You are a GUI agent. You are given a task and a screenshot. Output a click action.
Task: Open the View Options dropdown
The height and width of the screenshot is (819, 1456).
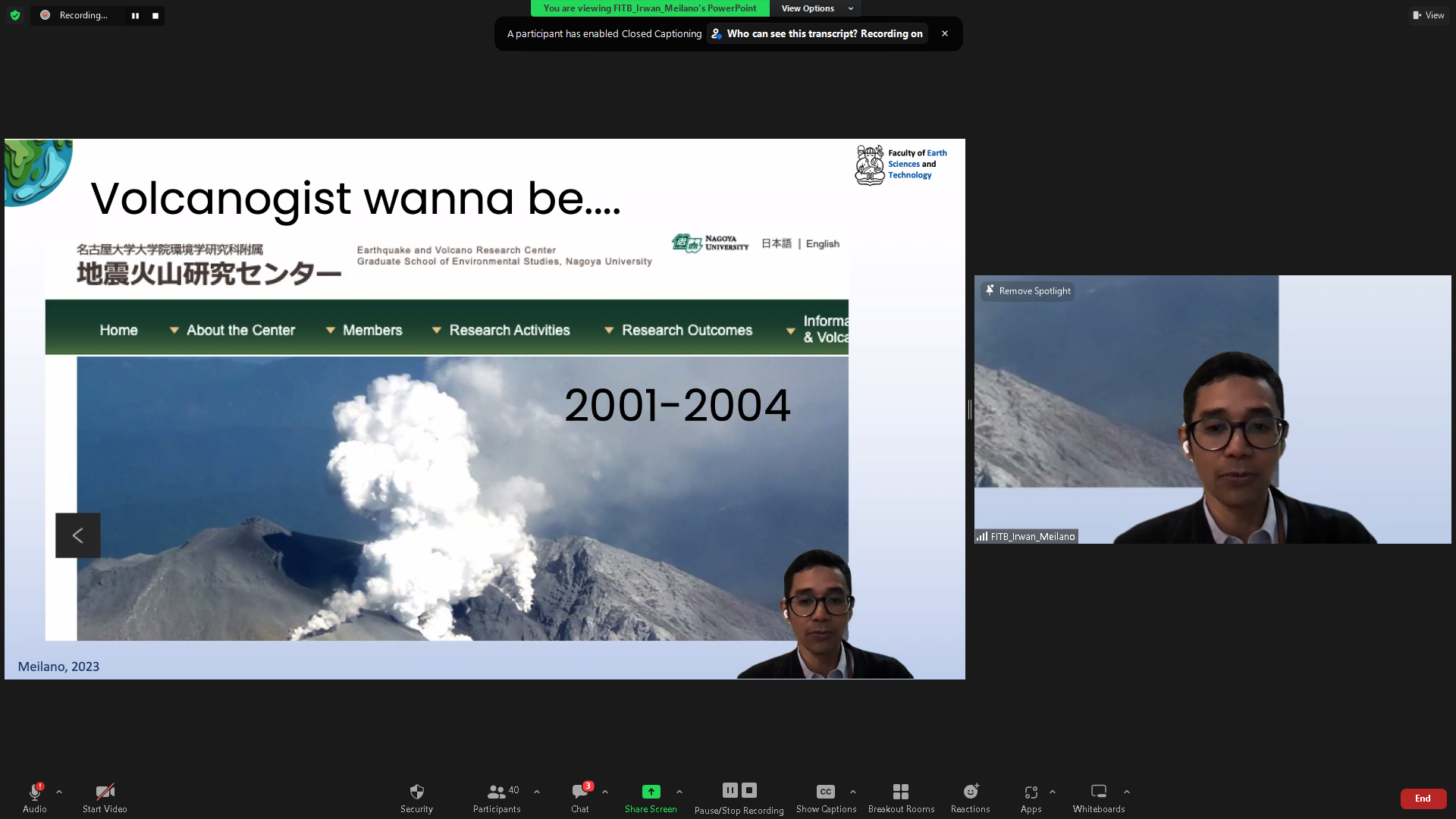(816, 8)
